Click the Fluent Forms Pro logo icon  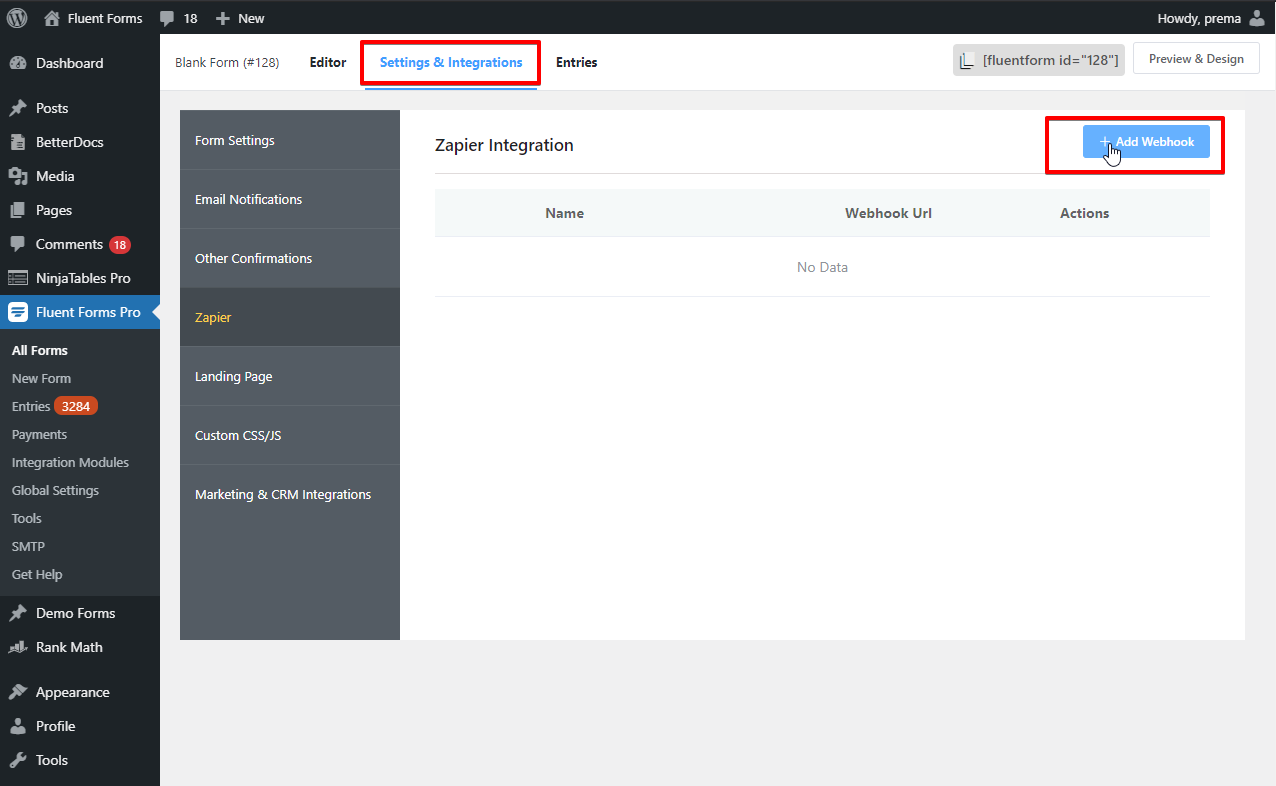[x=18, y=312]
